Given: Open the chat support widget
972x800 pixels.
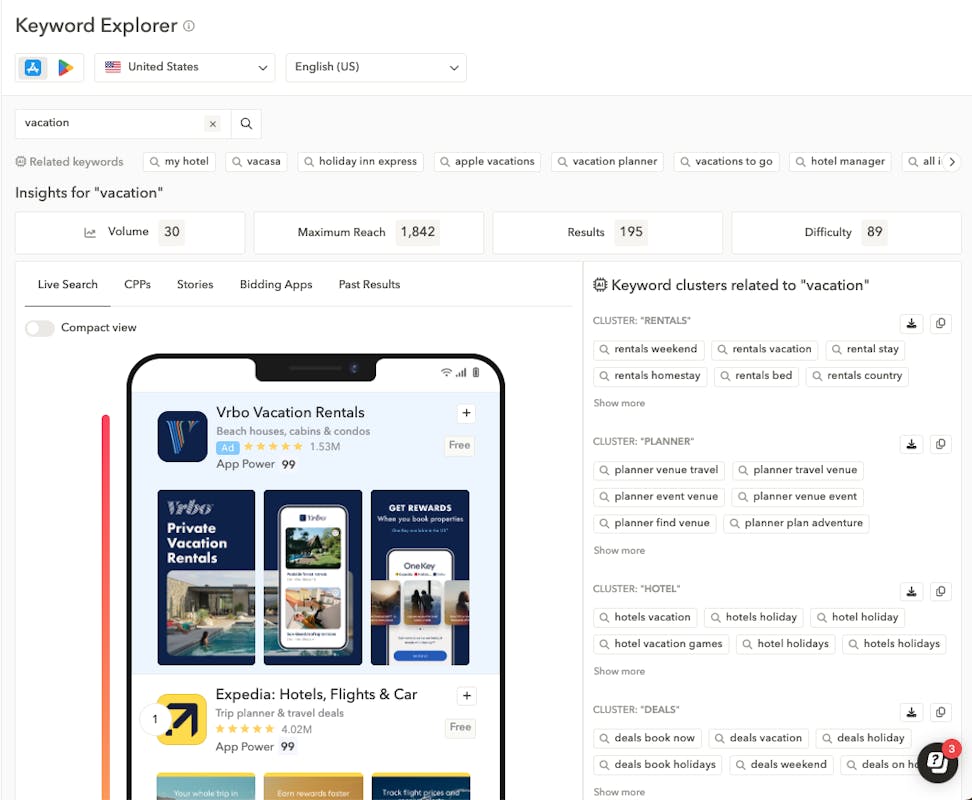Looking at the screenshot, I should click(937, 762).
